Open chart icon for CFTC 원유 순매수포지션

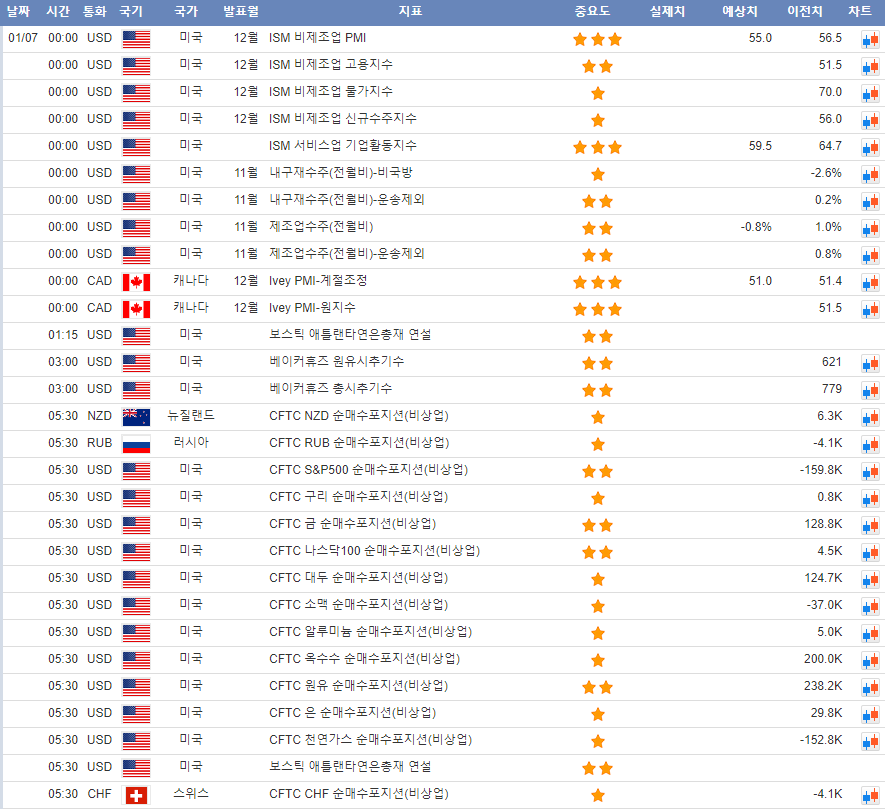(870, 687)
